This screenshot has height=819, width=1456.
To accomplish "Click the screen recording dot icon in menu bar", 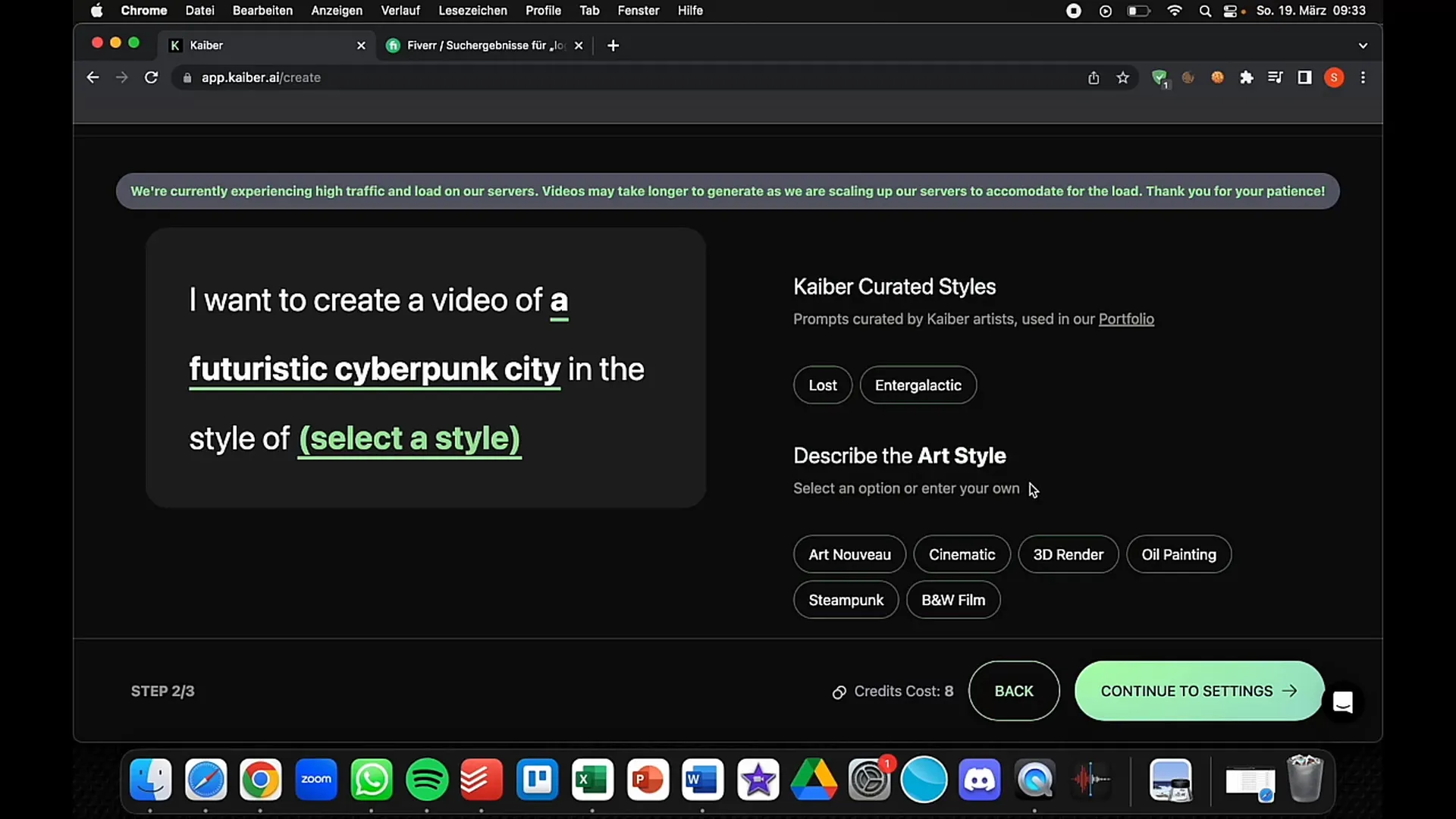I will tap(1073, 11).
